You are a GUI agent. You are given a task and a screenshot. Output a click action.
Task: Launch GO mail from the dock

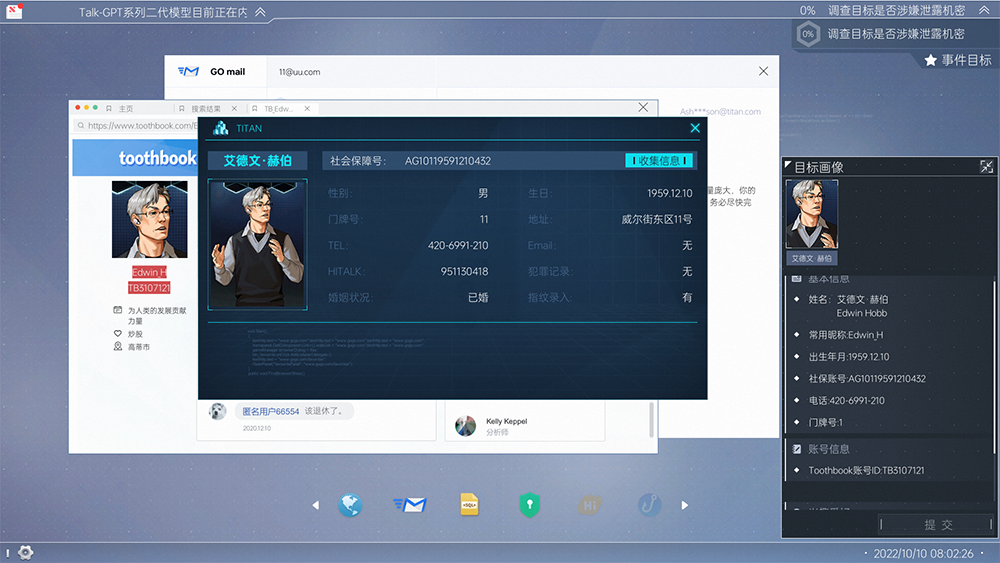(410, 506)
